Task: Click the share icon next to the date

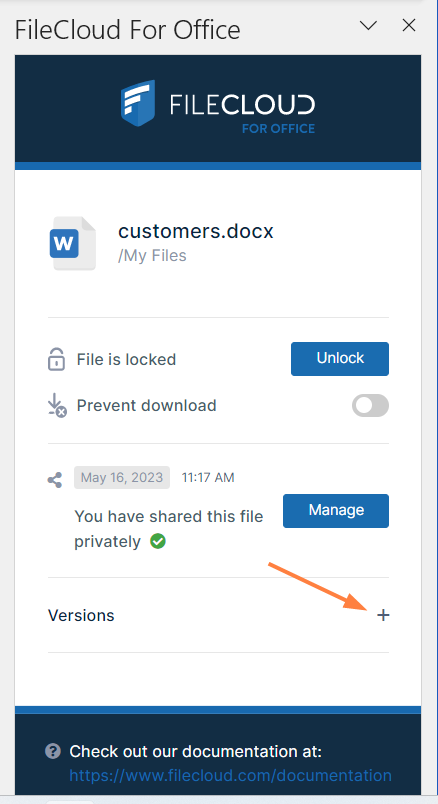Action: [55, 480]
